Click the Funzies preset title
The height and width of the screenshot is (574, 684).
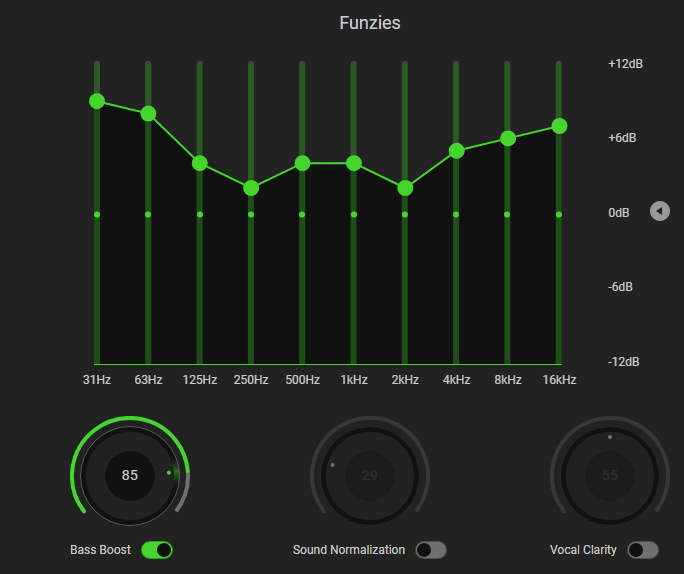click(370, 22)
